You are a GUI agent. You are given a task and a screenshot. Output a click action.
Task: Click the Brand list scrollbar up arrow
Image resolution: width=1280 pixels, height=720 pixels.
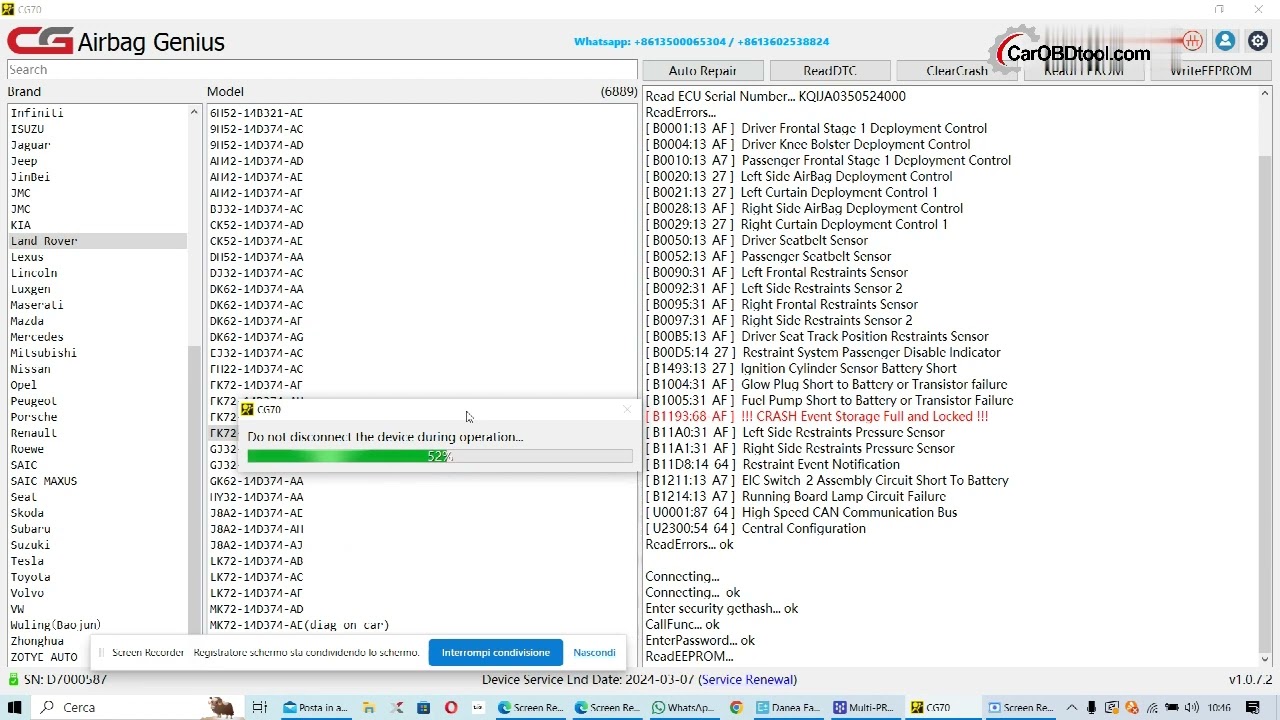(x=194, y=112)
